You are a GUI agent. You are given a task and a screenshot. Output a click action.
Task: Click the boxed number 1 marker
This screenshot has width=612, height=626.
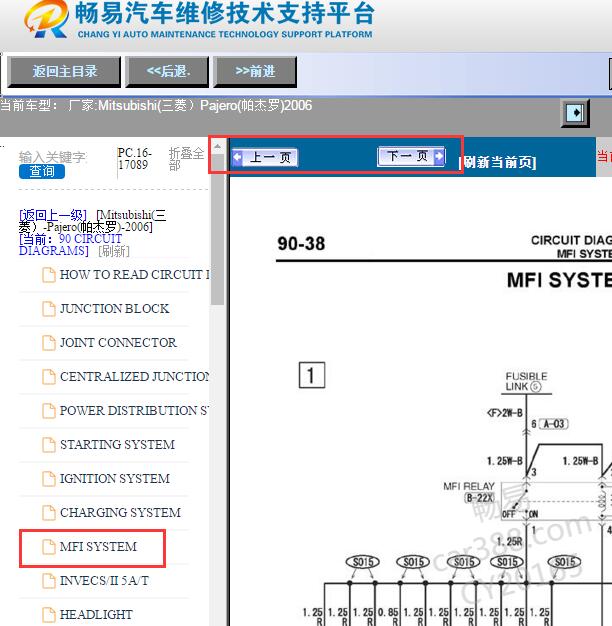tap(312, 375)
